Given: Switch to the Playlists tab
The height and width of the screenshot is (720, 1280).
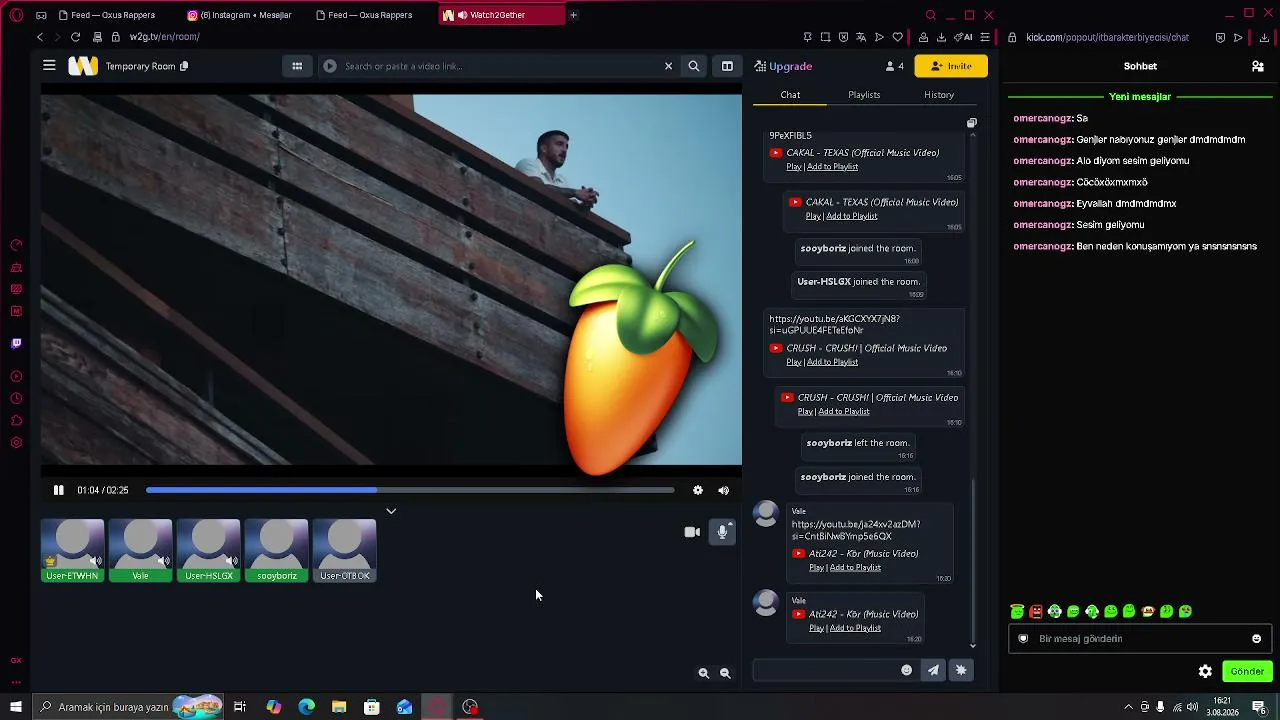Looking at the screenshot, I should [x=864, y=95].
